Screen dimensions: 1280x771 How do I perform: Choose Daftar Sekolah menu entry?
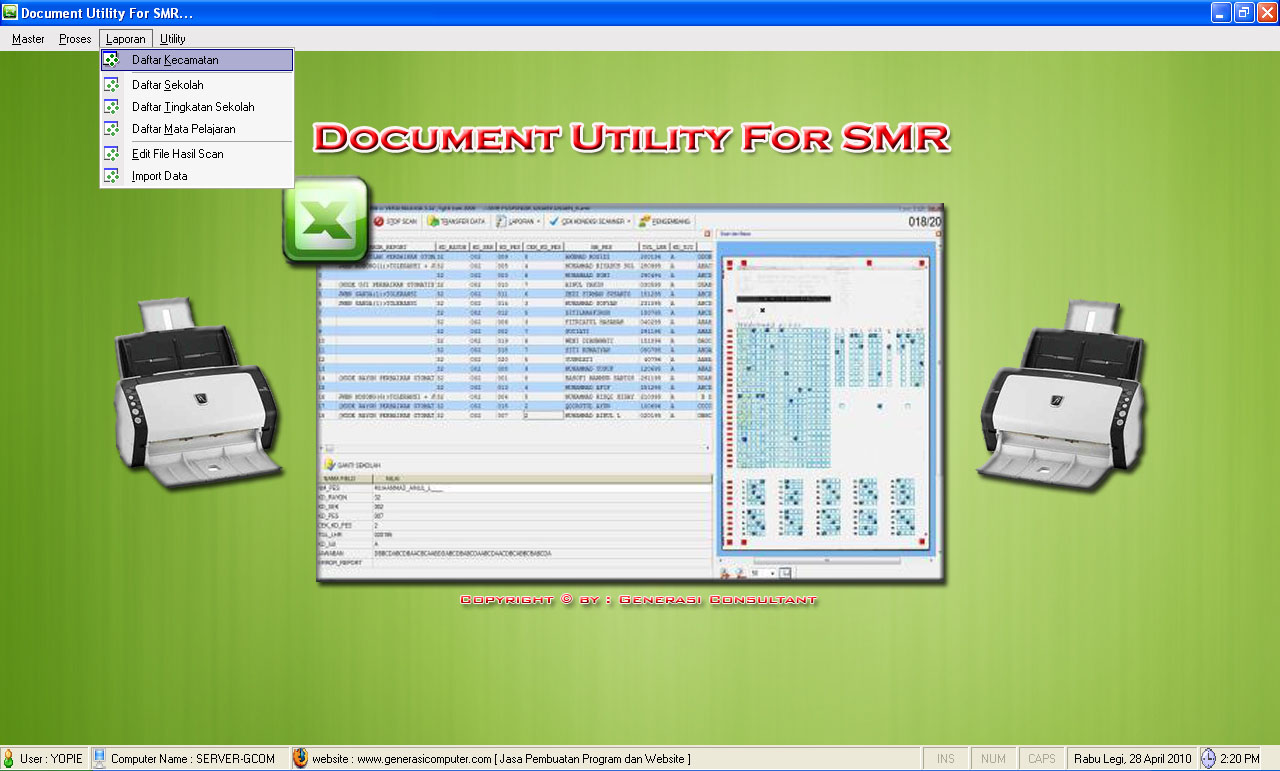168,85
